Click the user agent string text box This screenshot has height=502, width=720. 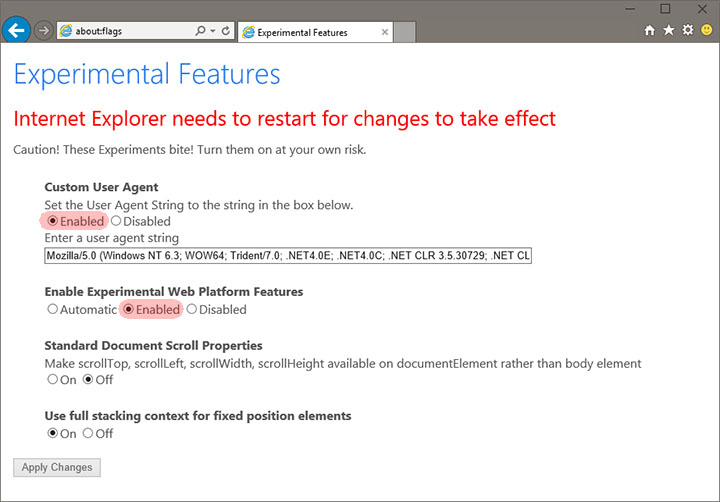pos(288,256)
